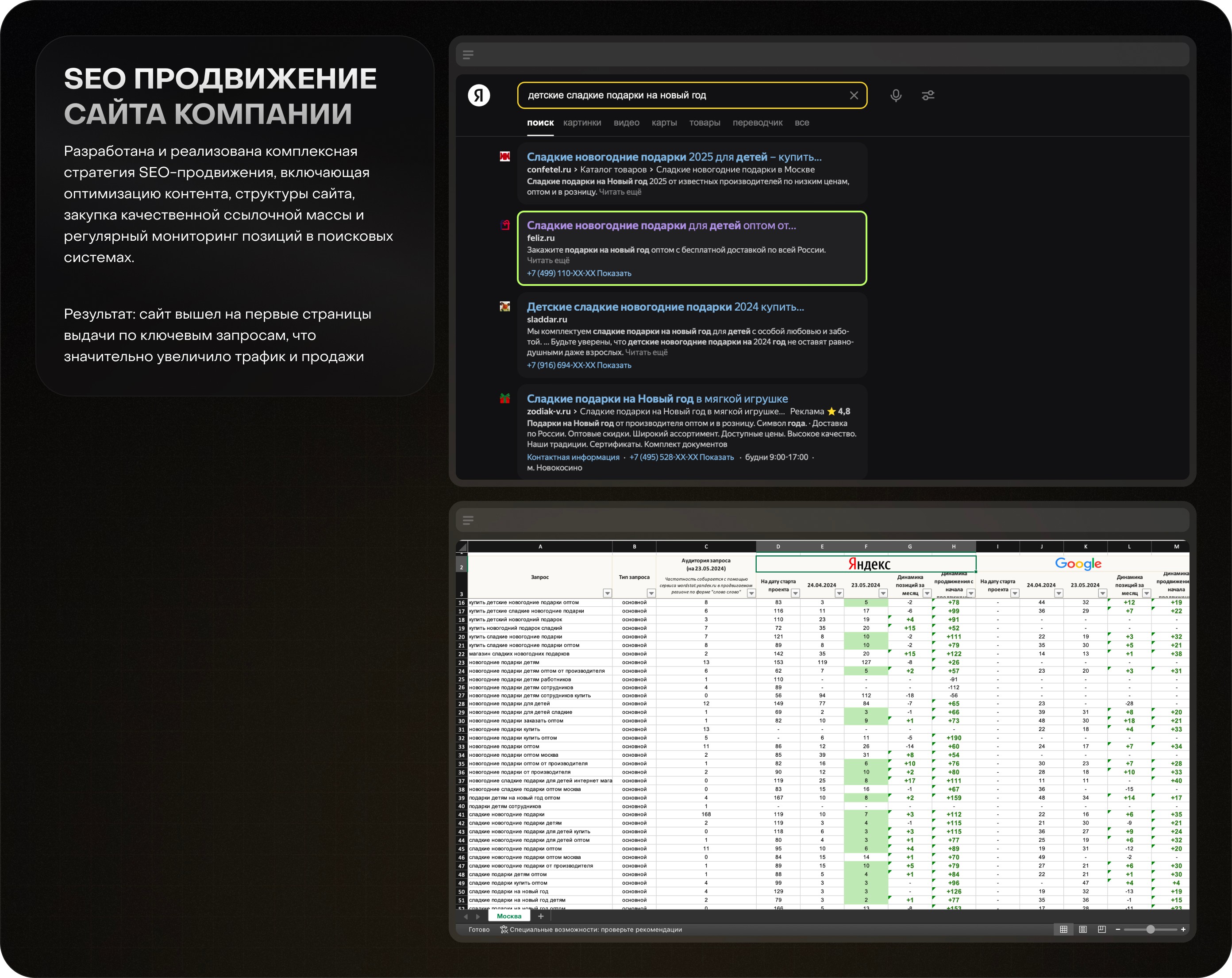Click inside the Yandex search field

coord(680,96)
